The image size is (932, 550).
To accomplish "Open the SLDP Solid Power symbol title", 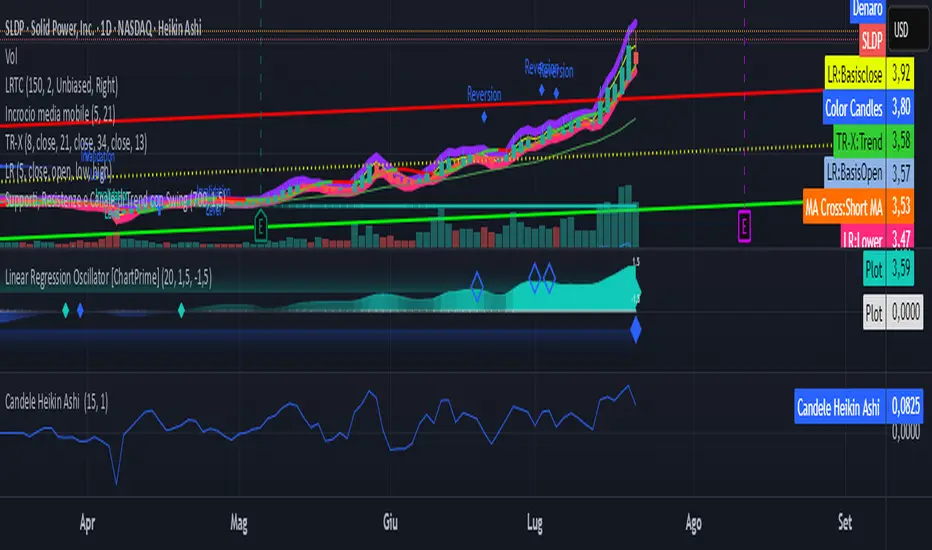I will pos(103,28).
